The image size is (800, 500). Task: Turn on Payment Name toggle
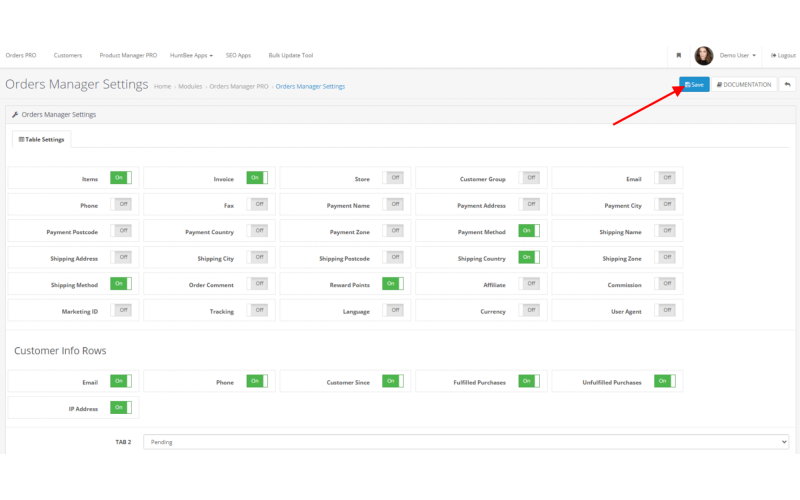pyautogui.click(x=393, y=204)
